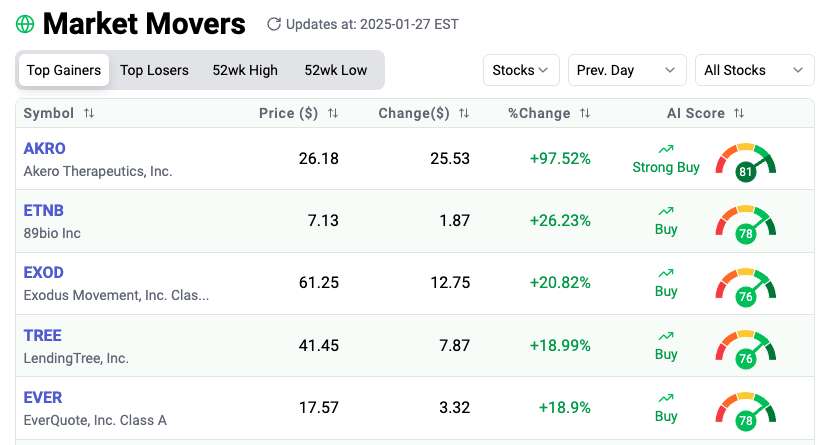Open the AKRO ticker link
824x445 pixels.
click(x=45, y=149)
